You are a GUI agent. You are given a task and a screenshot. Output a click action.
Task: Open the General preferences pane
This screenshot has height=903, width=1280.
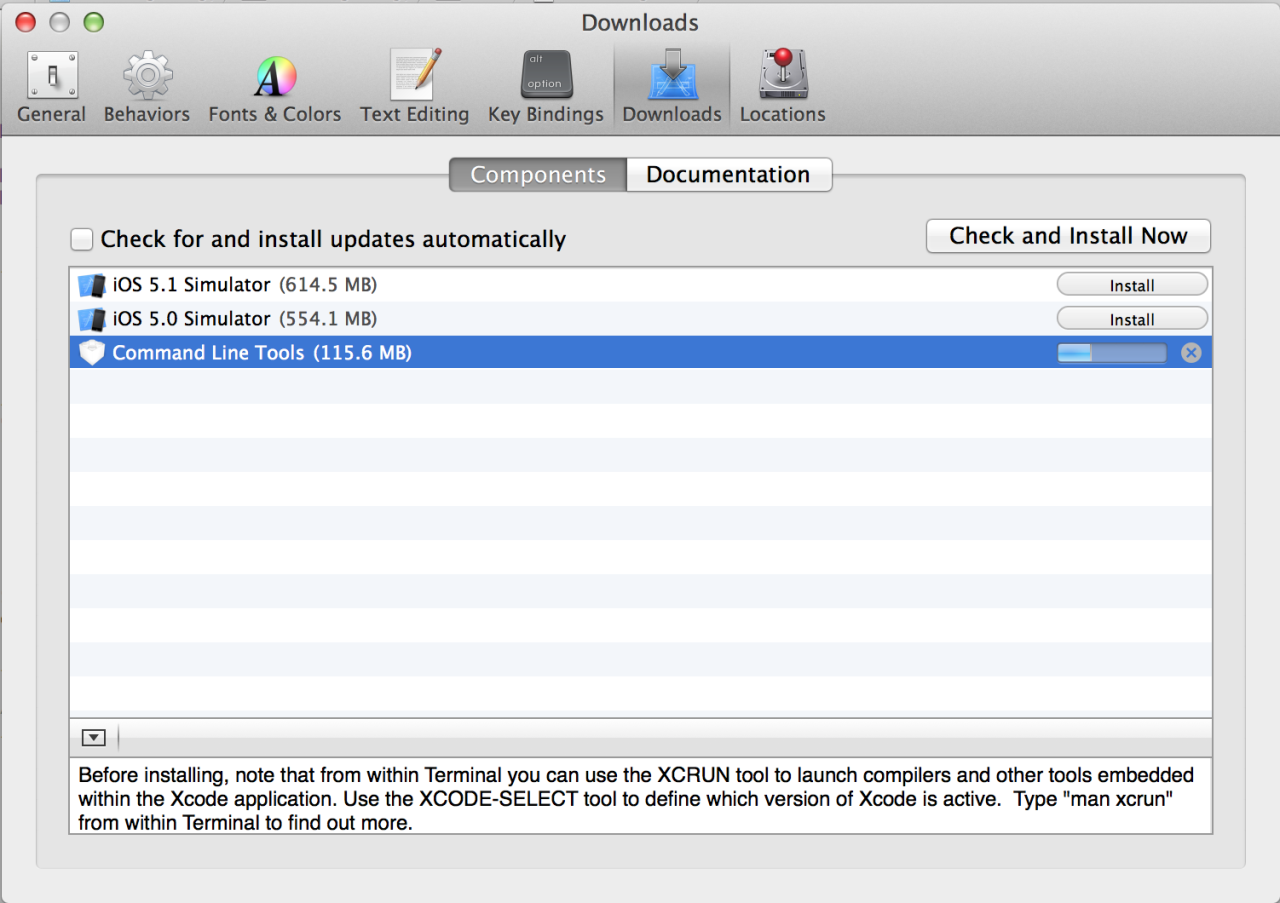tap(52, 88)
